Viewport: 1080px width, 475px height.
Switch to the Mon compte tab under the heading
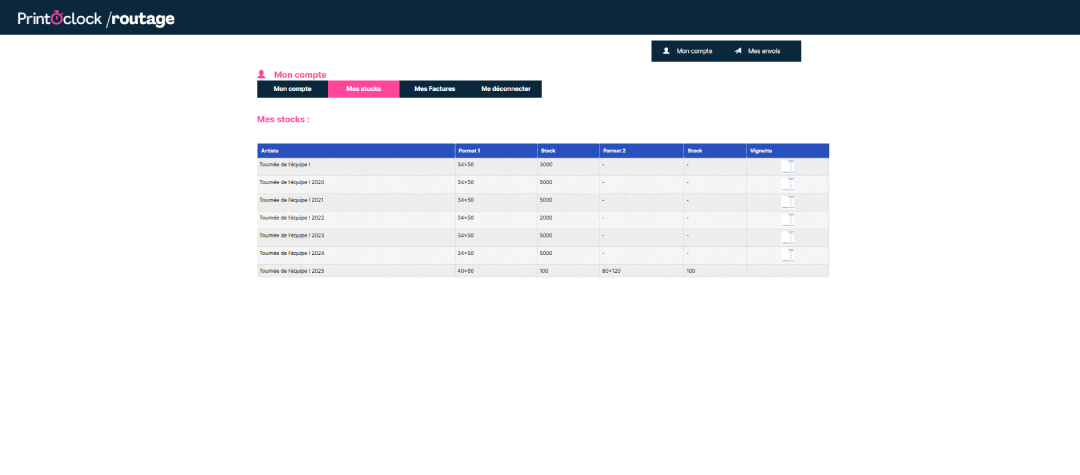293,89
